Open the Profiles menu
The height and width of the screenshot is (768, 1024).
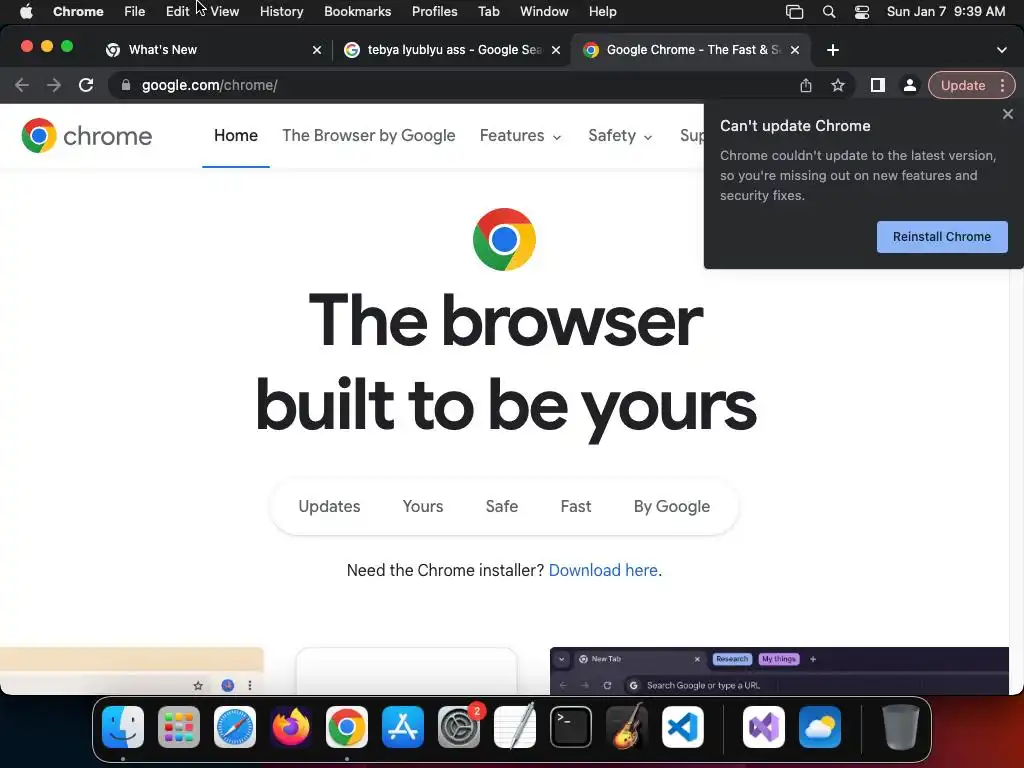(434, 12)
